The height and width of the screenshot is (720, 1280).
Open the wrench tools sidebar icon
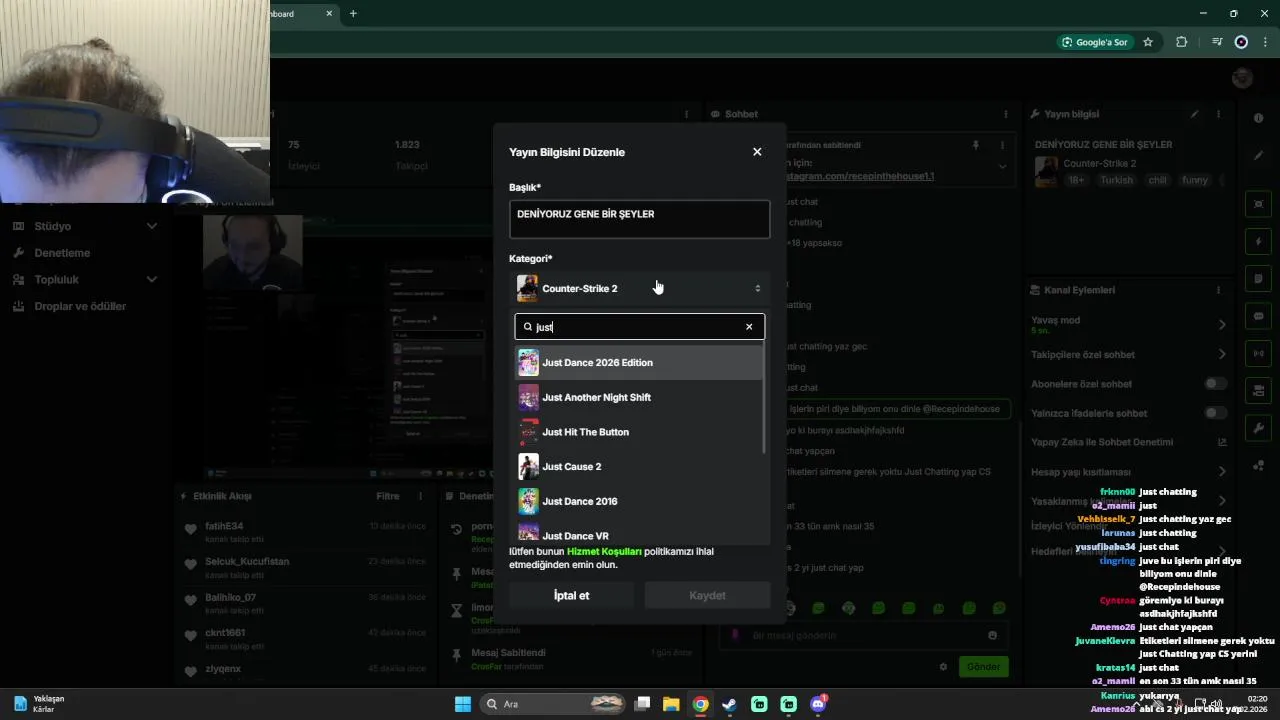coord(1258,428)
